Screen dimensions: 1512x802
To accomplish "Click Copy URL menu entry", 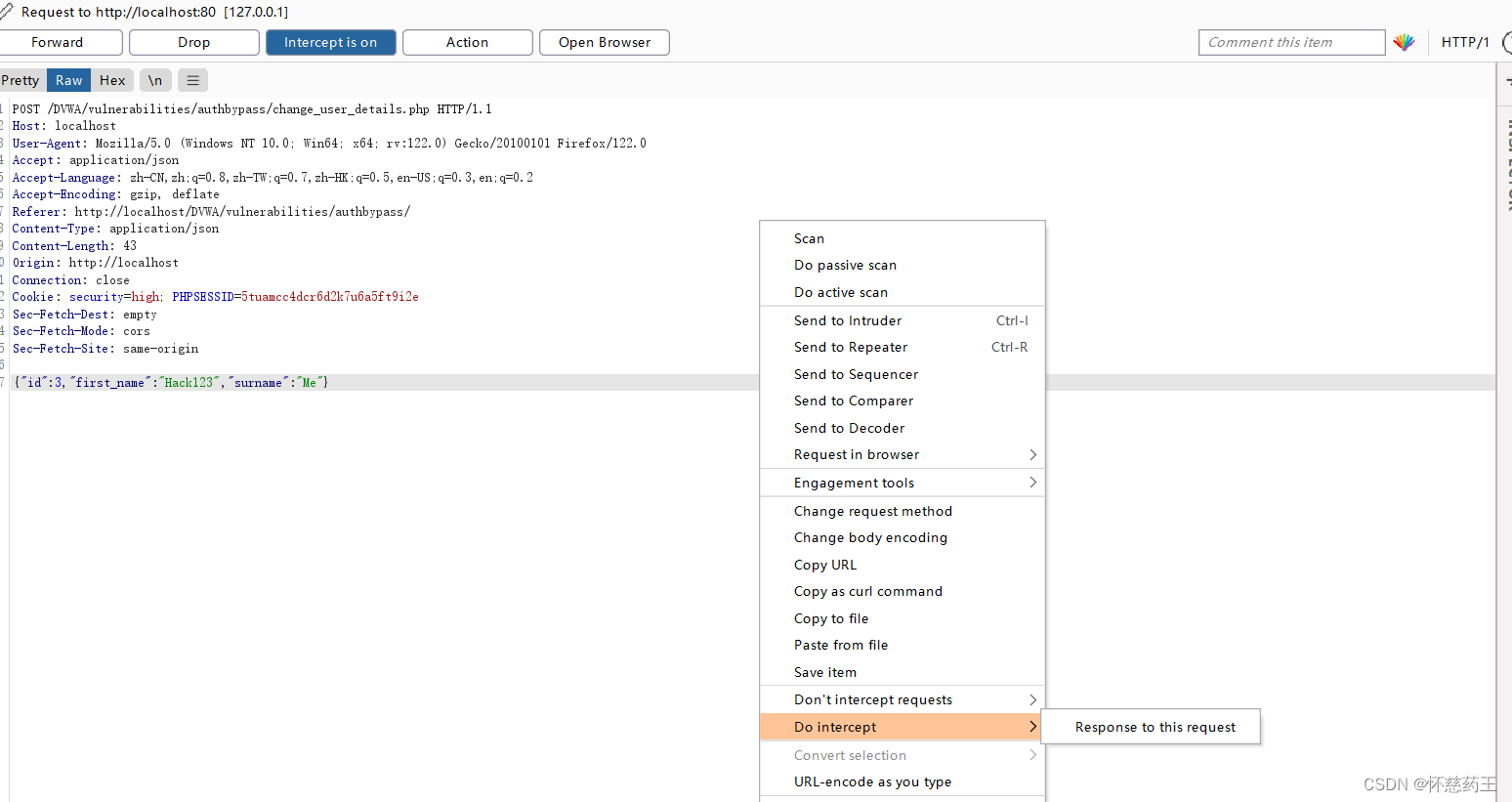I will click(x=903, y=565).
